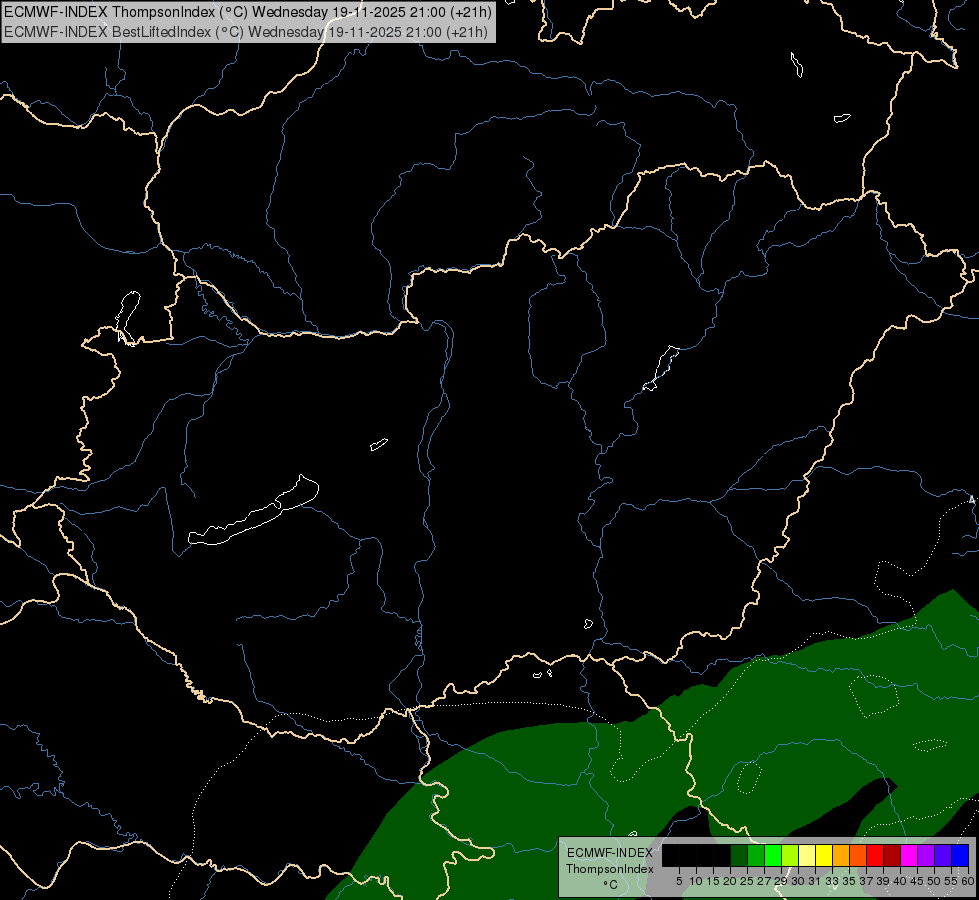Click the legend scale value 25

[x=747, y=881]
